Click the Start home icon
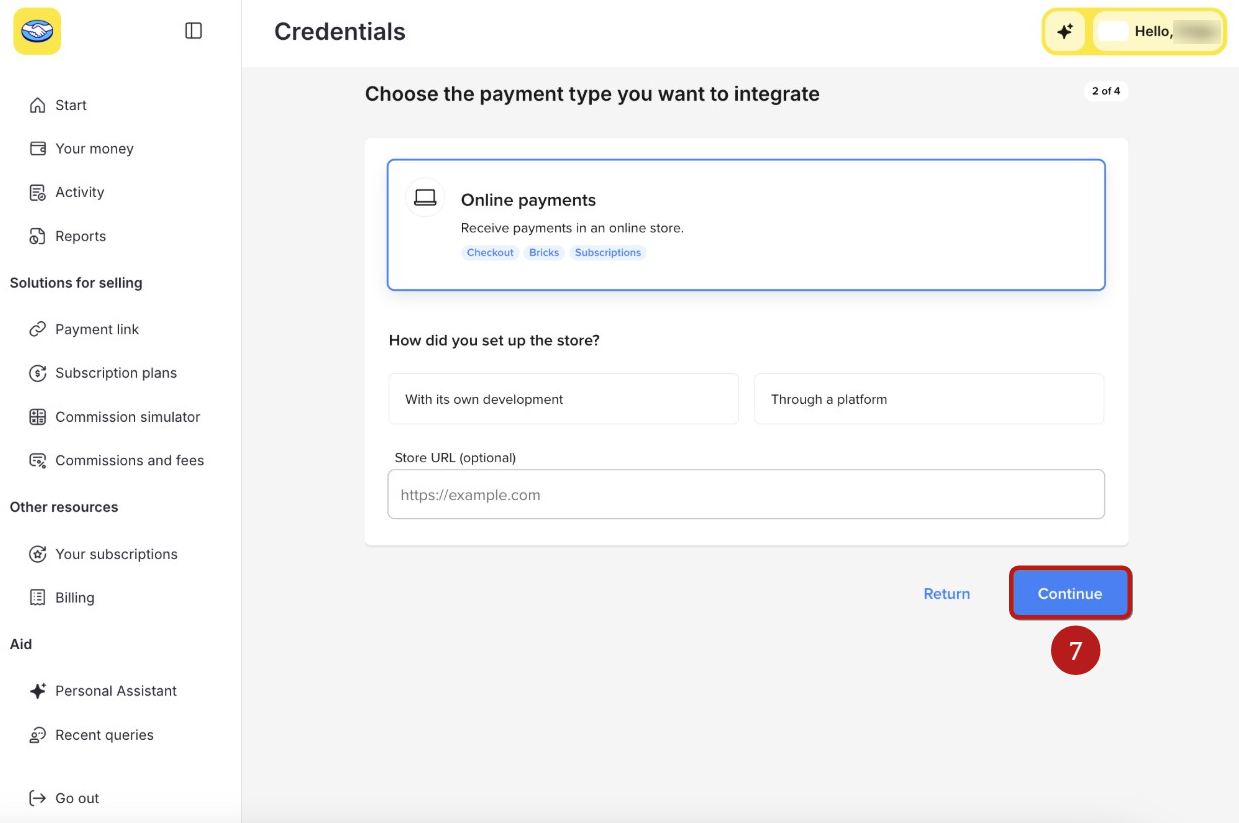This screenshot has width=1239, height=823. (38, 105)
